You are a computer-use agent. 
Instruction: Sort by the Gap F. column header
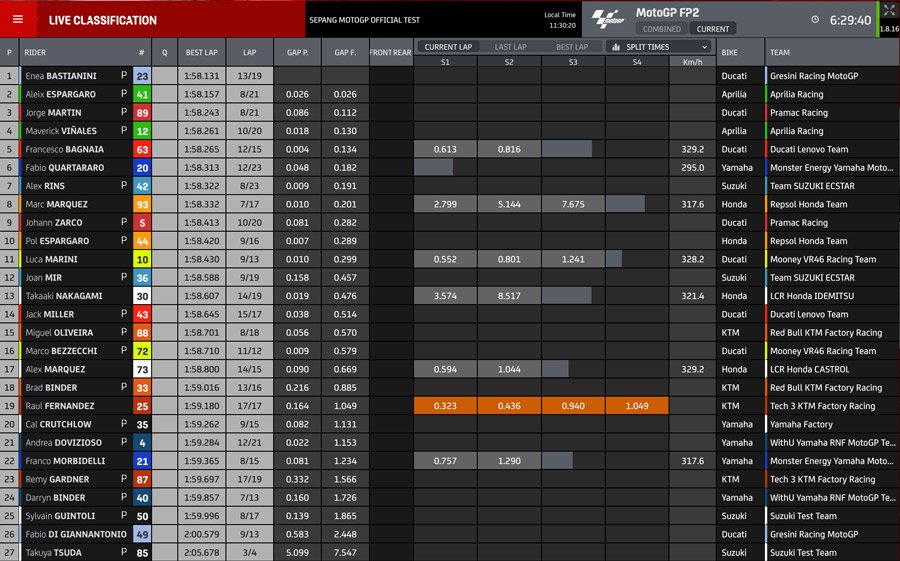click(345, 53)
